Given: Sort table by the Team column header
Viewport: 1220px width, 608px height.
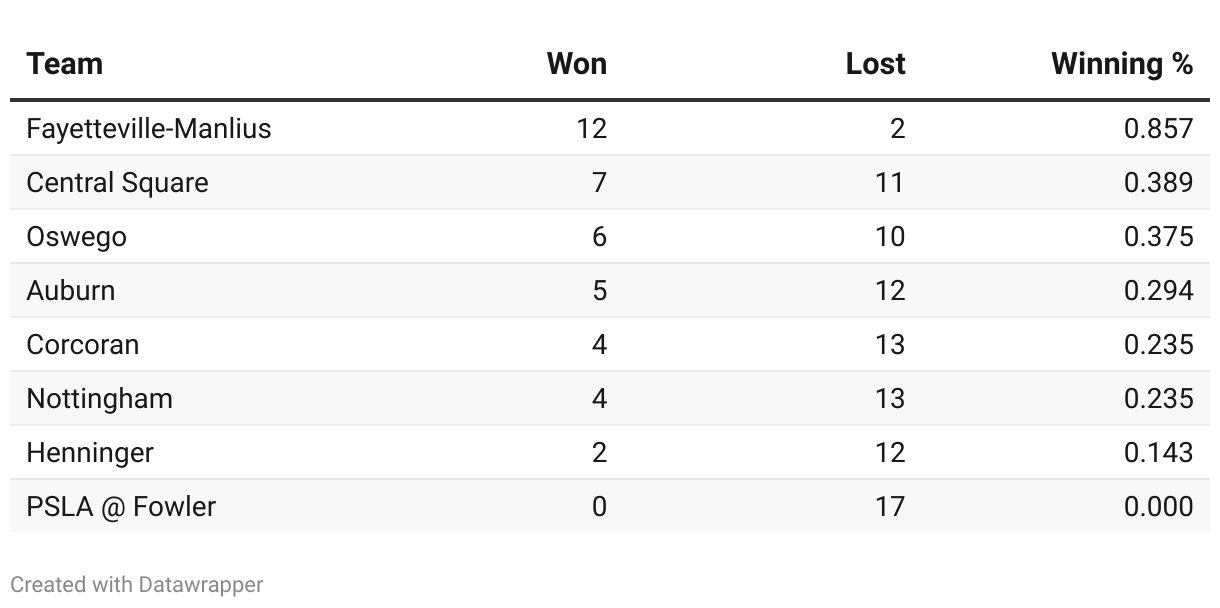Looking at the screenshot, I should 64,64.
